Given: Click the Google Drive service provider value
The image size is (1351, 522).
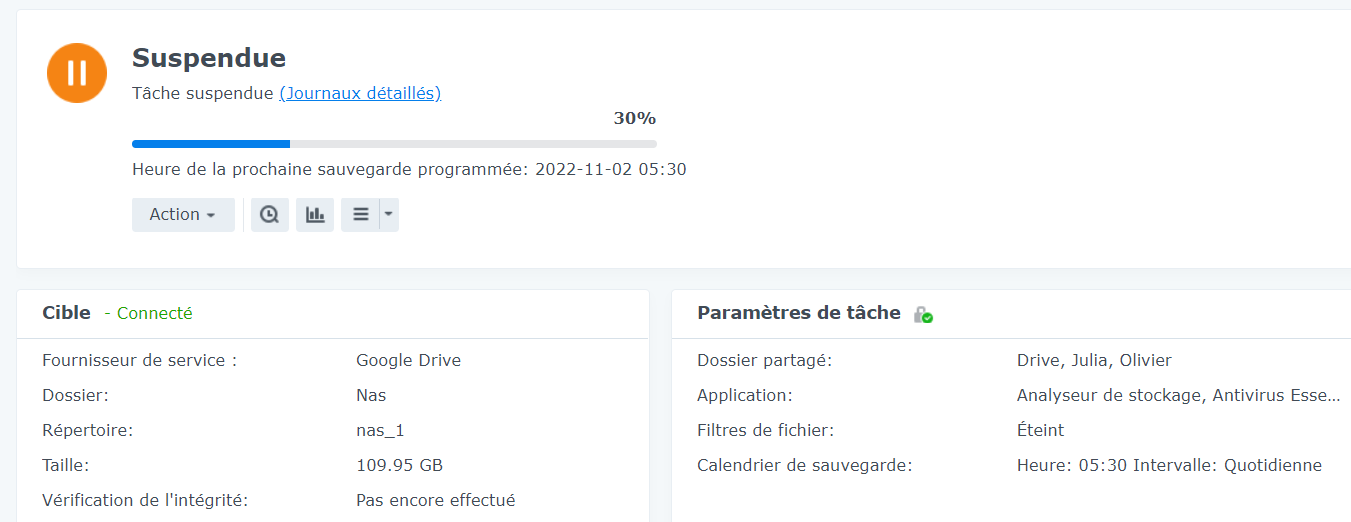Looking at the screenshot, I should pos(408,360).
